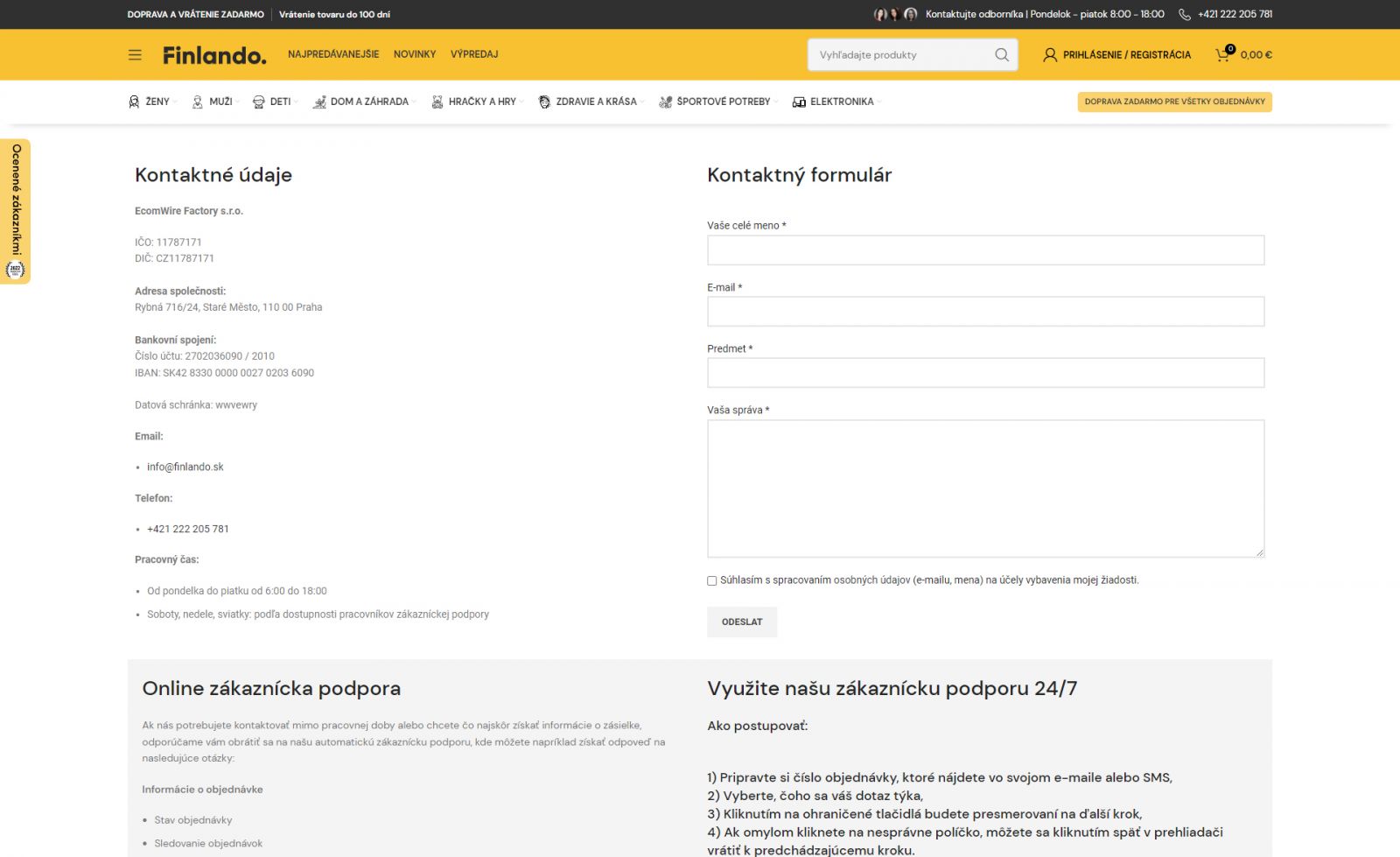Click the Zdravie a krása face icon
Image resolution: width=1400 pixels, height=857 pixels.
pyautogui.click(x=544, y=102)
